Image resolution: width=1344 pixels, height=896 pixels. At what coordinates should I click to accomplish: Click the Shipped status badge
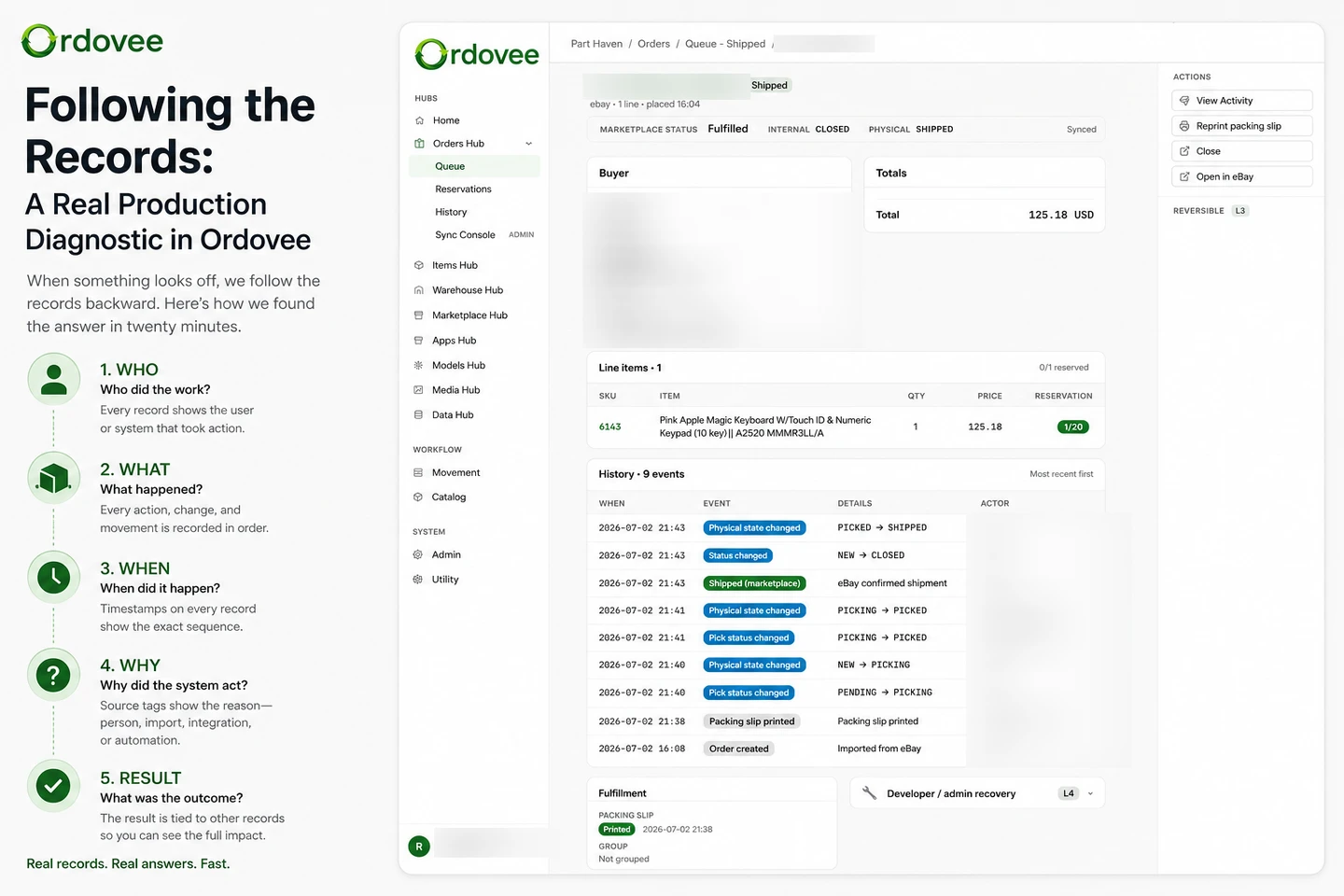(x=770, y=85)
